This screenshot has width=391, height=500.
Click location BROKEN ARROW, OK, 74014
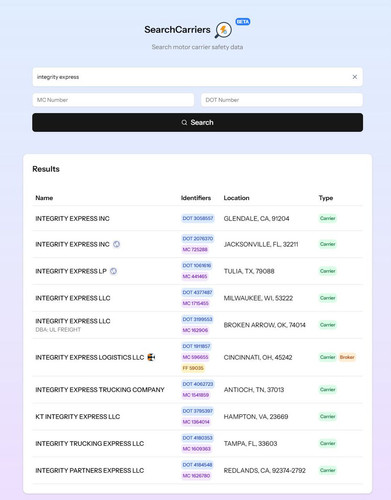[x=265, y=325]
